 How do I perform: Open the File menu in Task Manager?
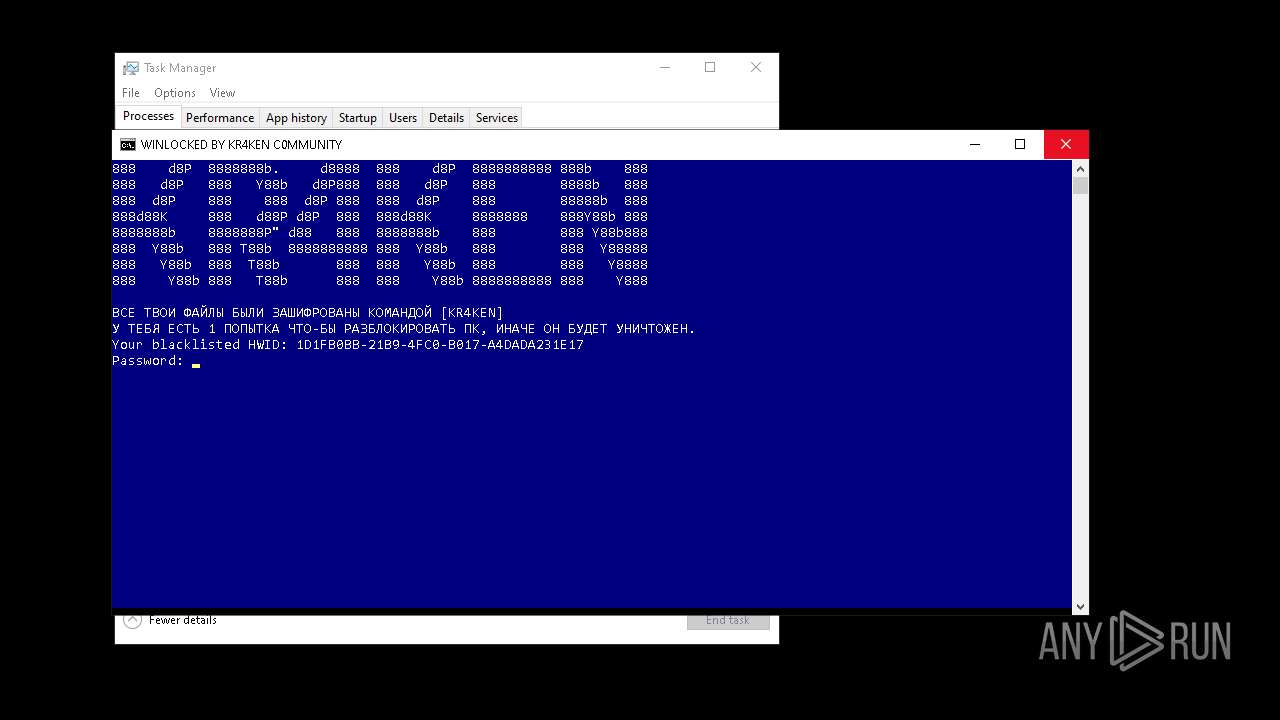coord(131,93)
